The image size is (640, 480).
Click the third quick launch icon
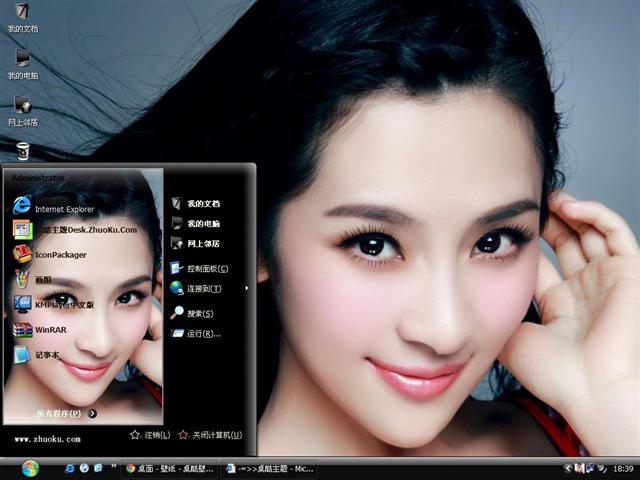coord(98,468)
